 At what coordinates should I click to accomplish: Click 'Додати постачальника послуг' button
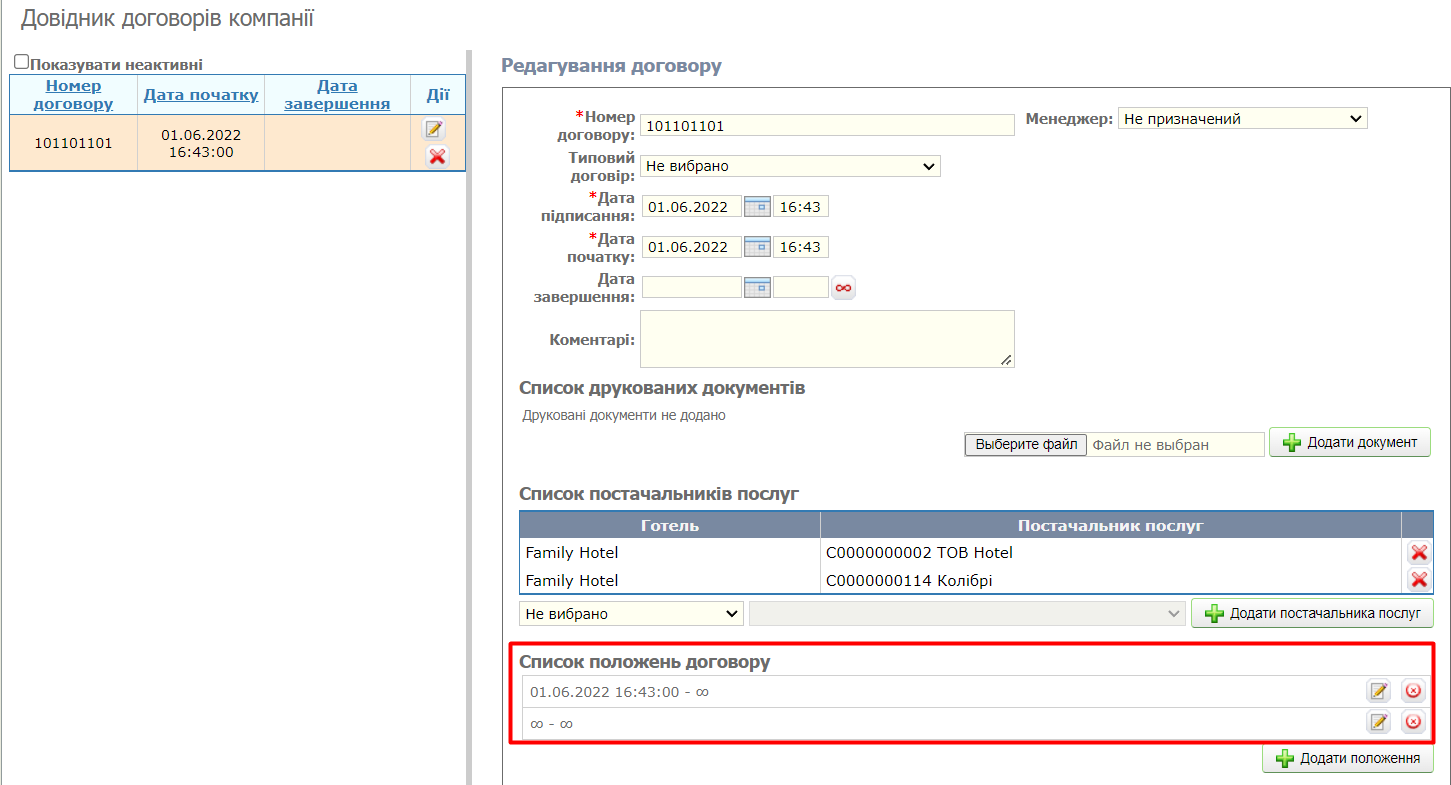[x=1312, y=613]
